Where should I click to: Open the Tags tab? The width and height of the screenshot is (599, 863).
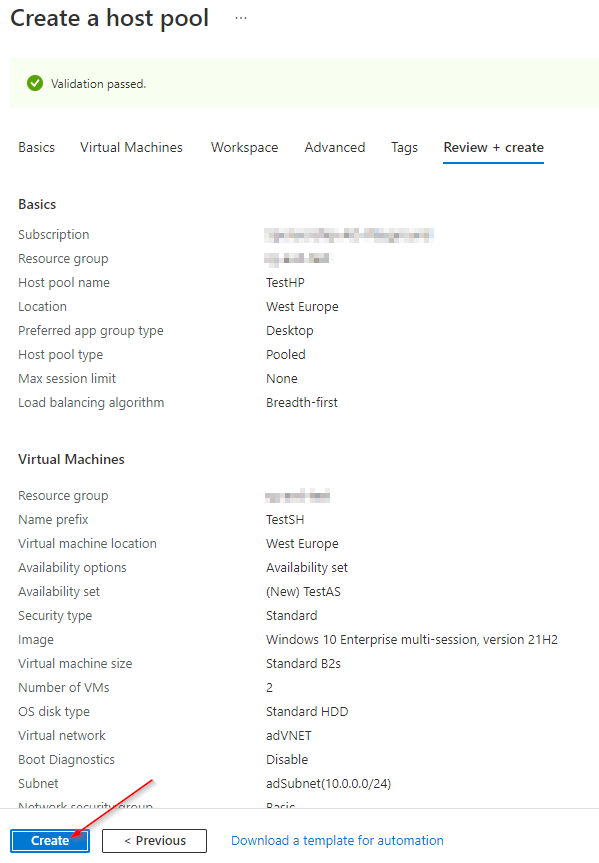tap(404, 148)
